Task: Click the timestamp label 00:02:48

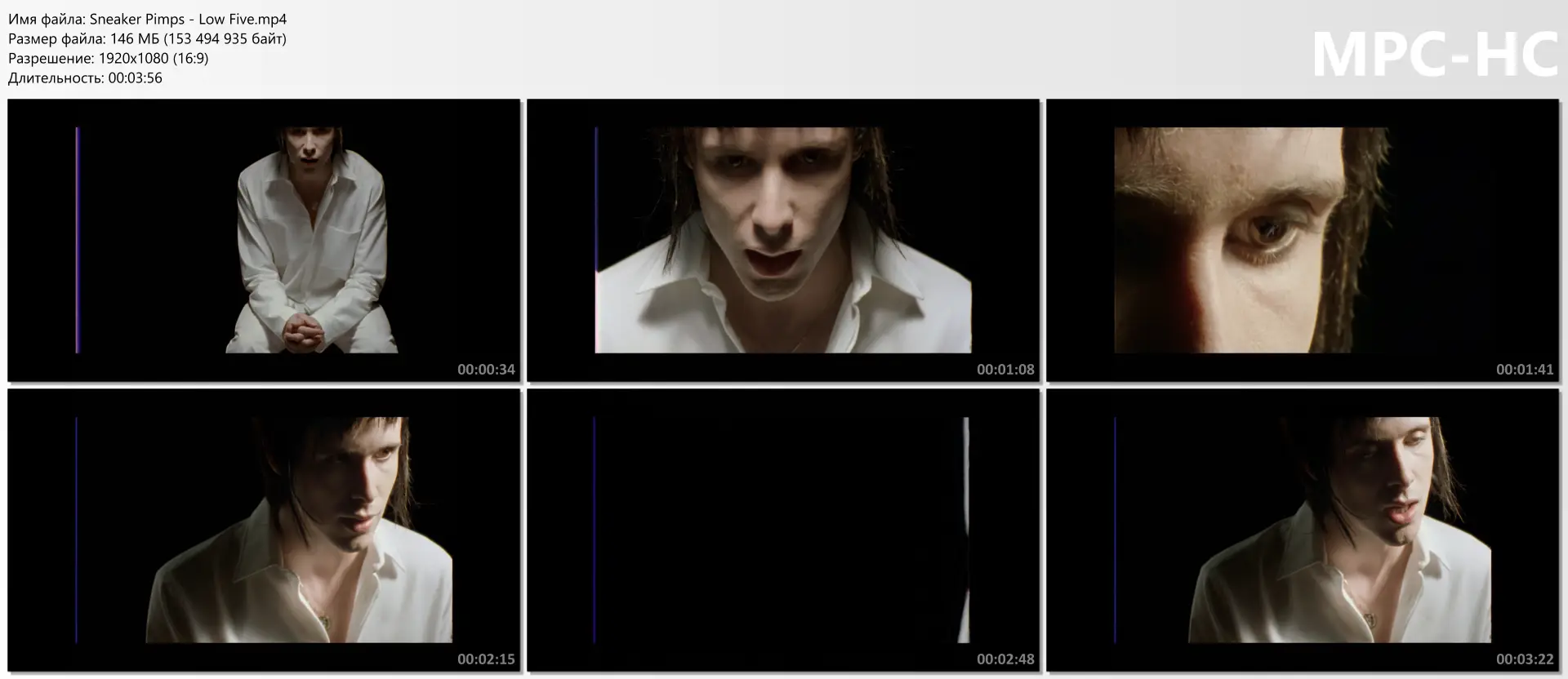Action: tap(1005, 659)
